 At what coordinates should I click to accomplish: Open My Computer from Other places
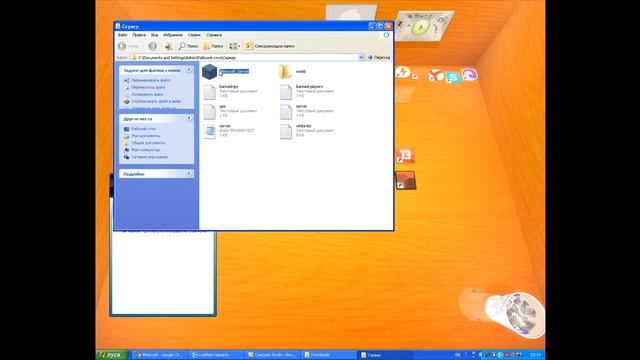pos(145,150)
